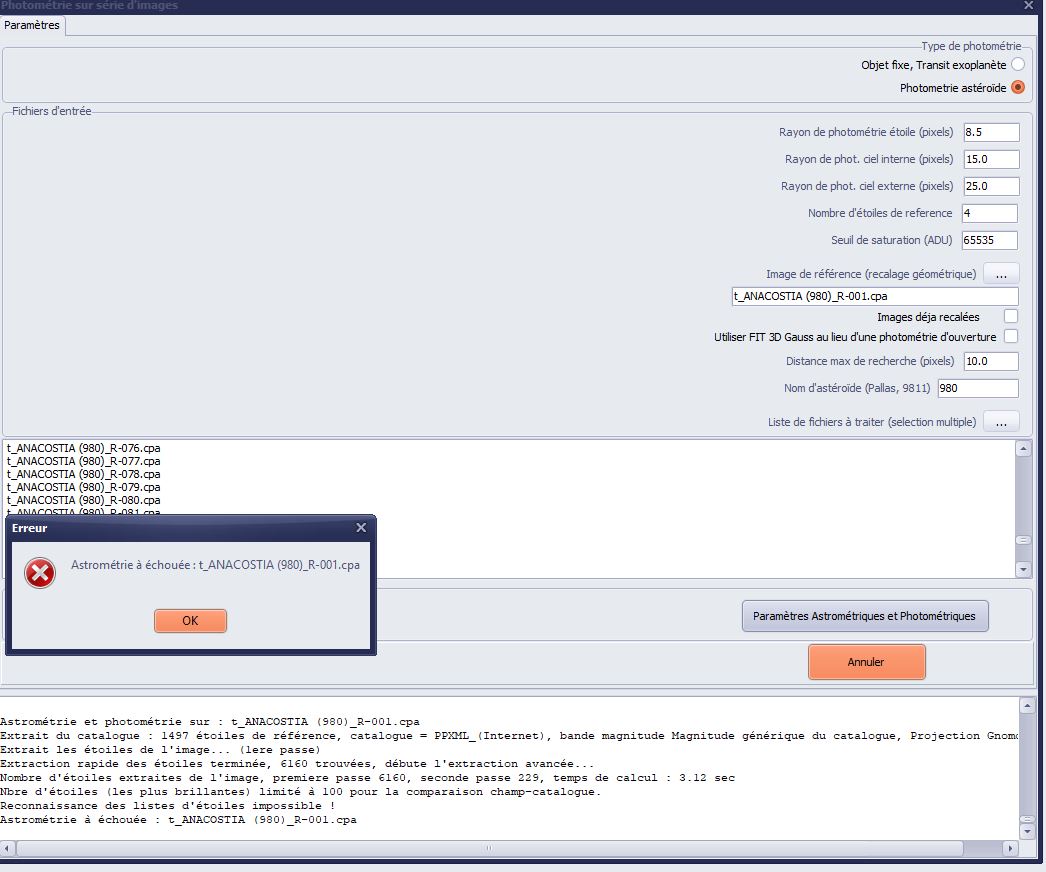Edit Rayon de phot. ciel interne value
This screenshot has height=872, width=1046.
click(990, 159)
